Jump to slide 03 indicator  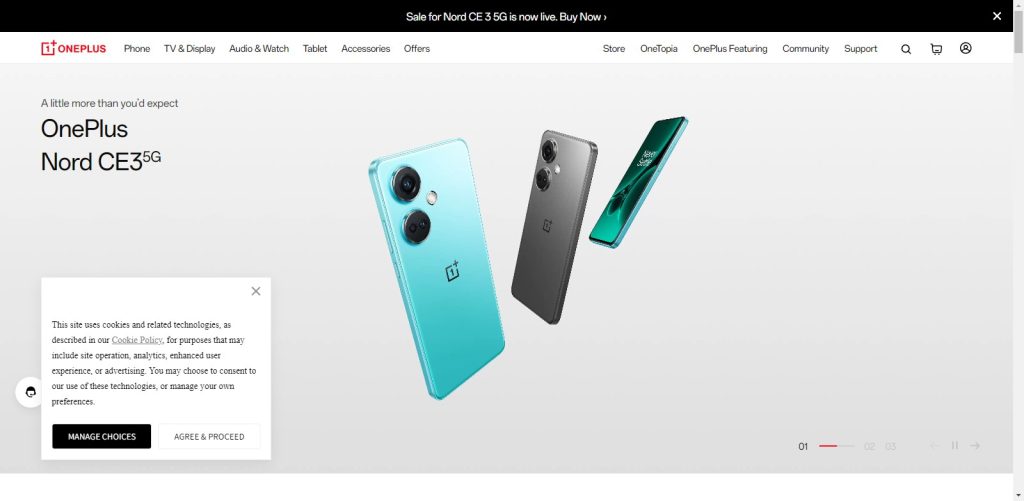(x=891, y=447)
